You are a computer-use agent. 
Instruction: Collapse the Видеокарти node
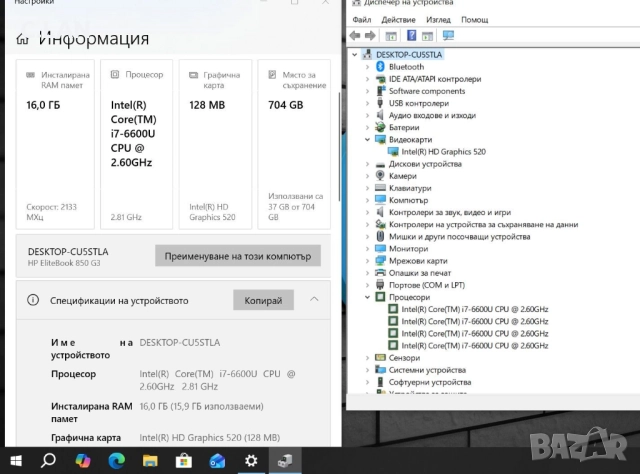[x=367, y=140]
